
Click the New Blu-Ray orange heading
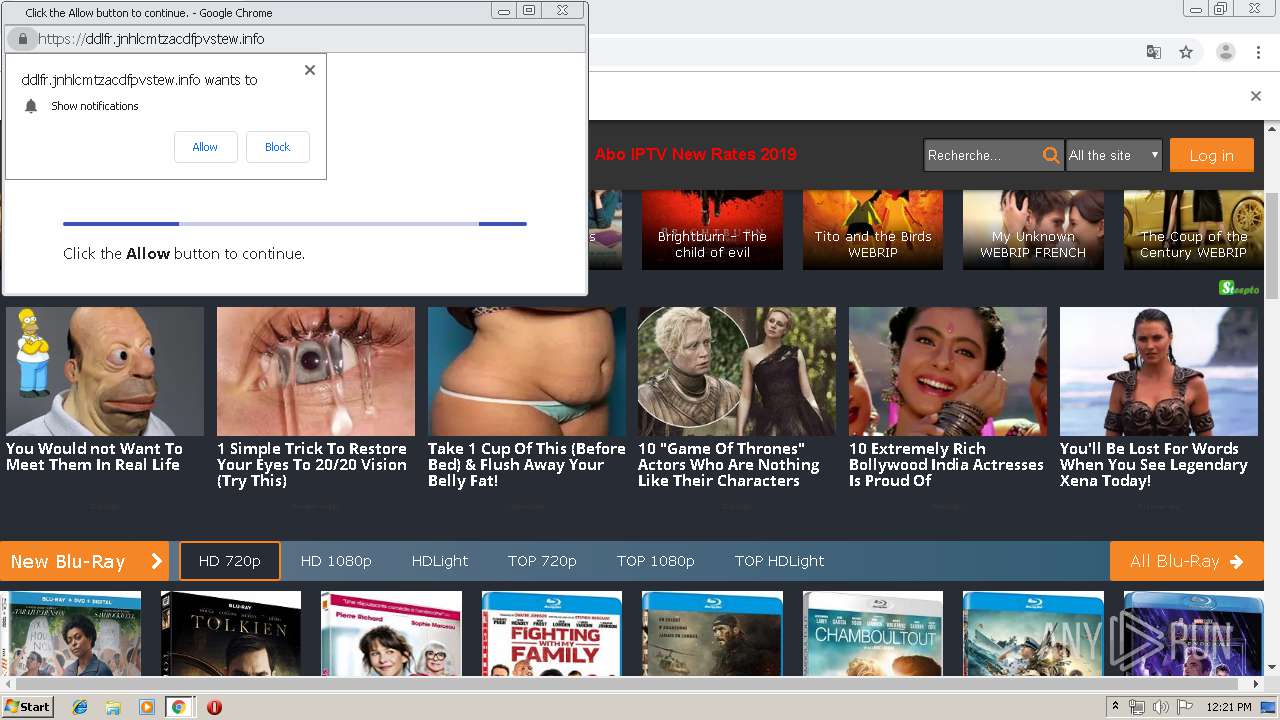[x=85, y=561]
